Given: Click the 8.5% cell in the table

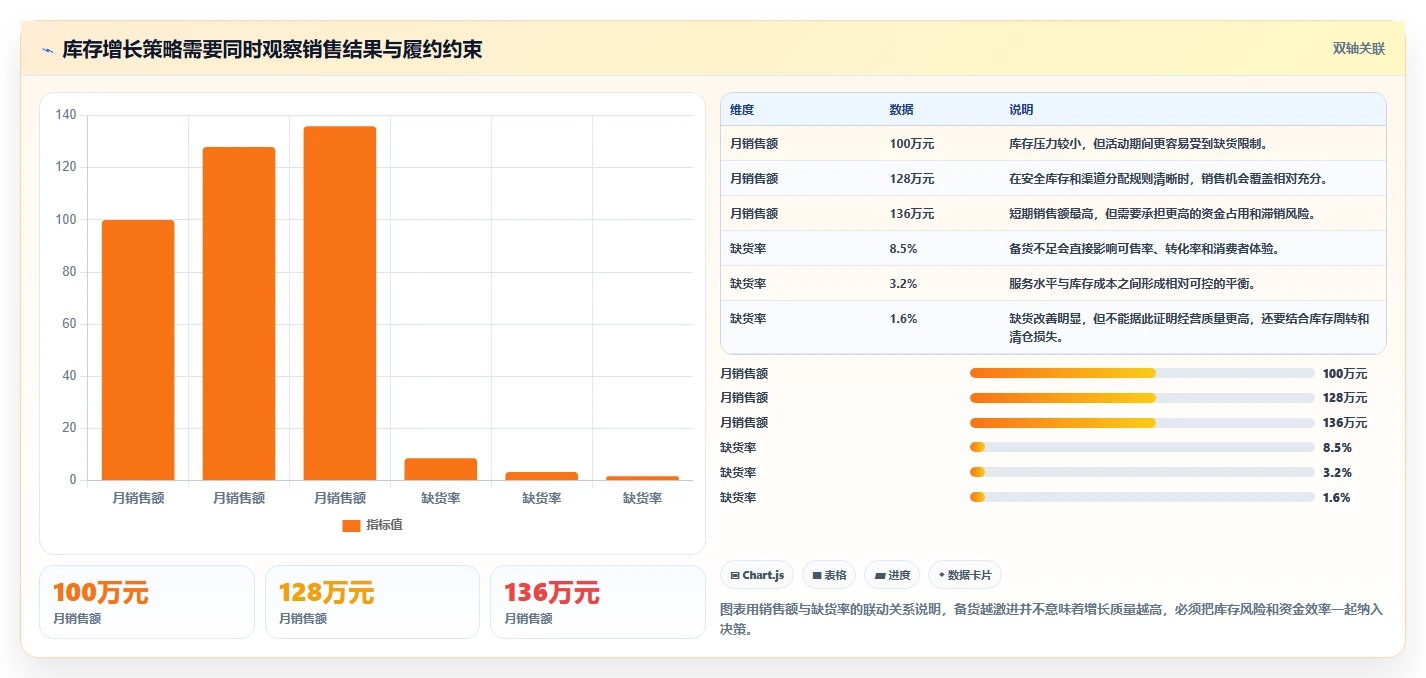Looking at the screenshot, I should (x=903, y=248).
